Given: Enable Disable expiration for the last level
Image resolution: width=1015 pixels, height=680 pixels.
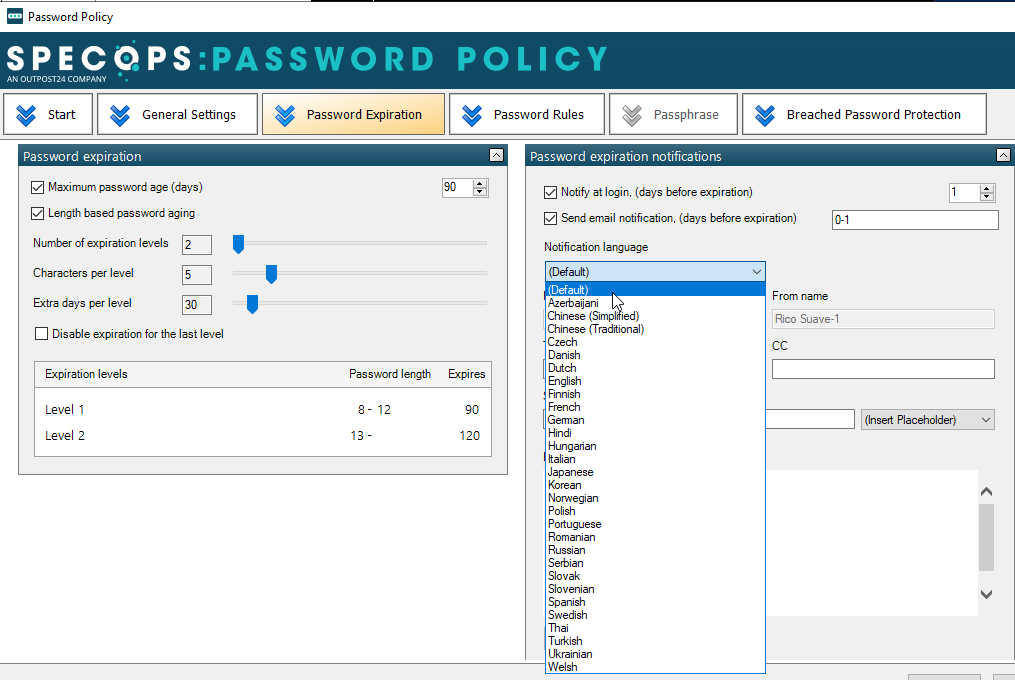Looking at the screenshot, I should [41, 334].
